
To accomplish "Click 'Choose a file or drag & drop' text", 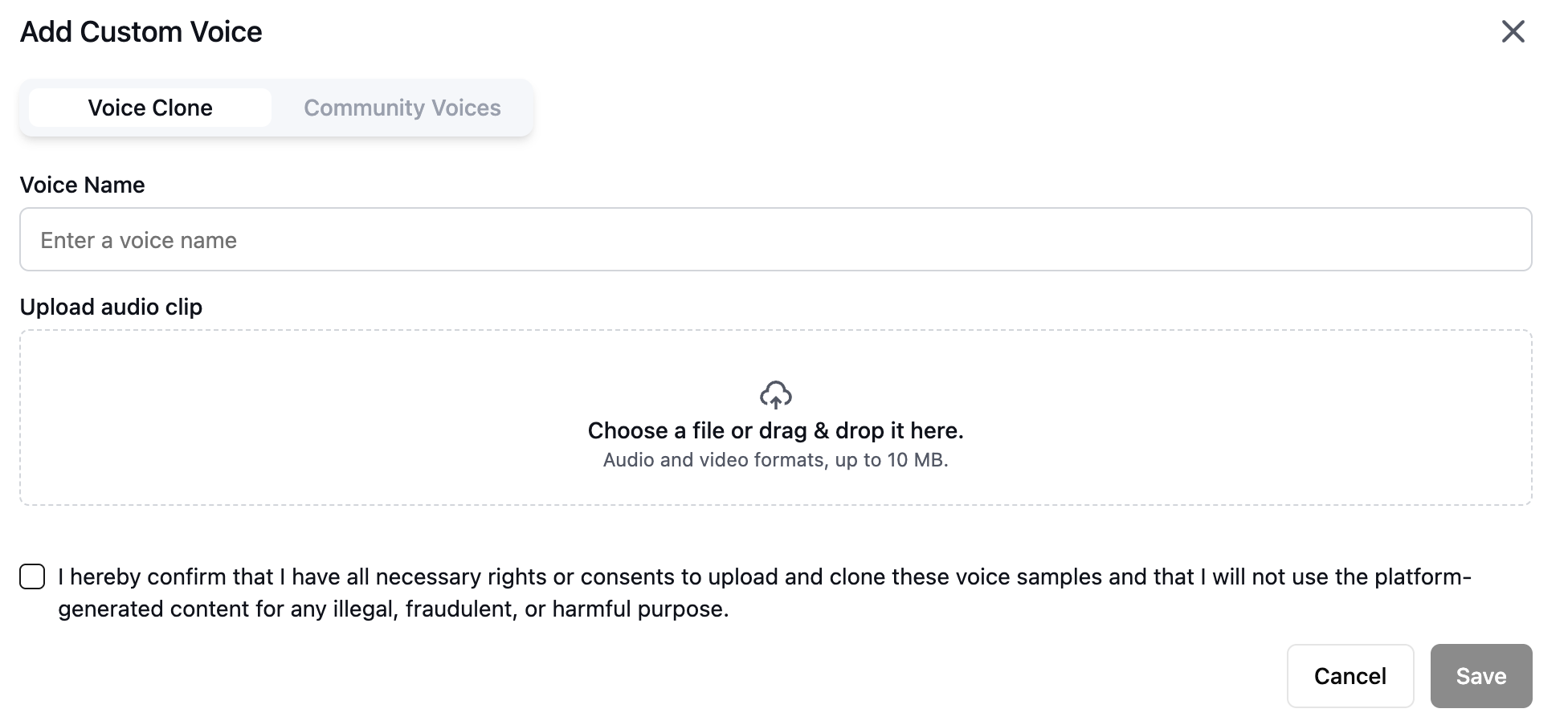I will click(x=775, y=430).
